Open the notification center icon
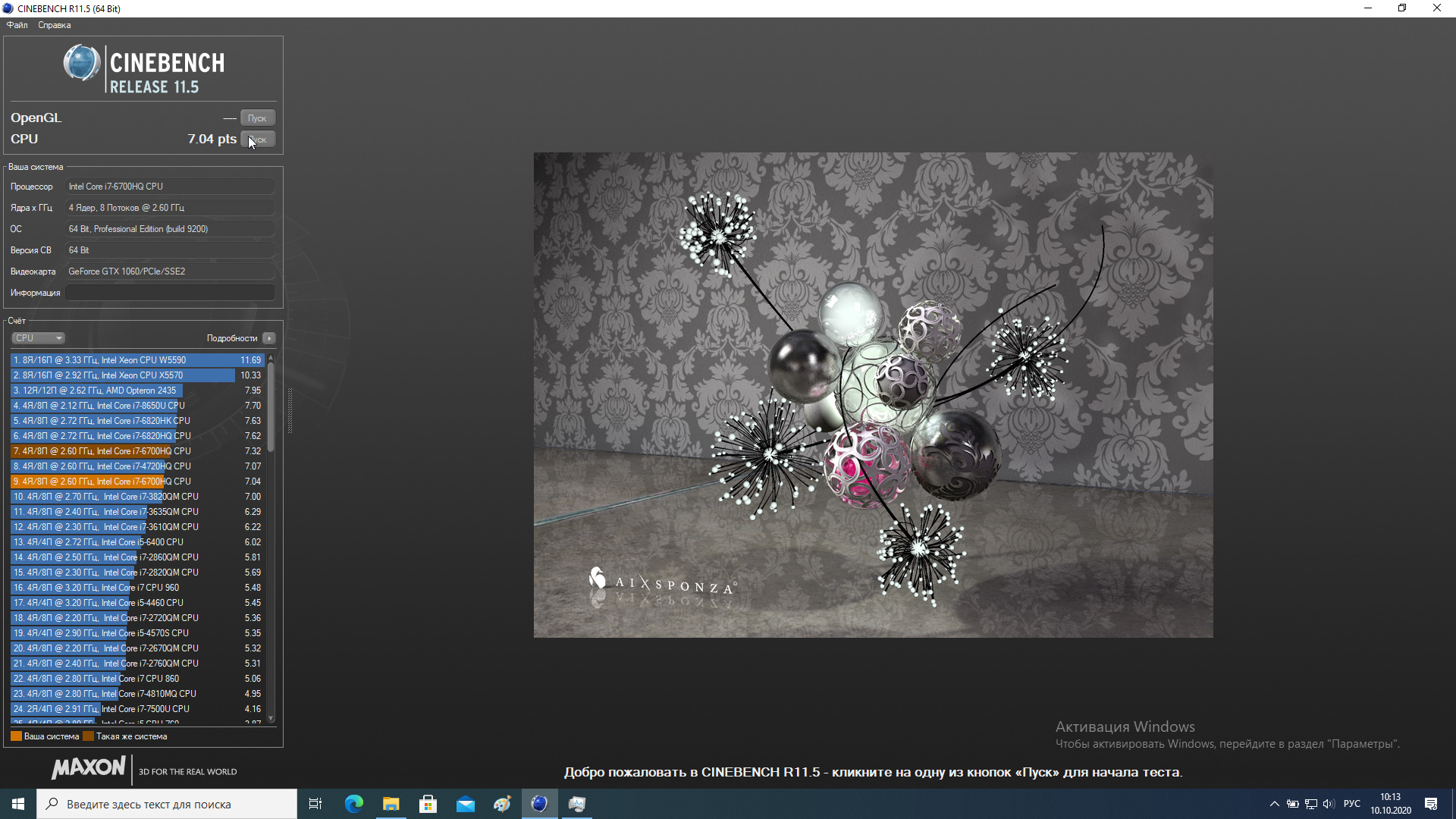This screenshot has width=1456, height=819. 1431,804
